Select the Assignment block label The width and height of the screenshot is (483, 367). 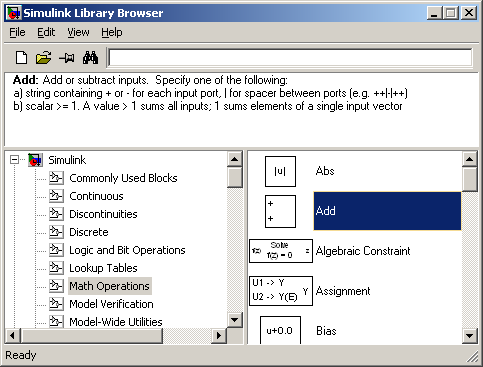343,291
